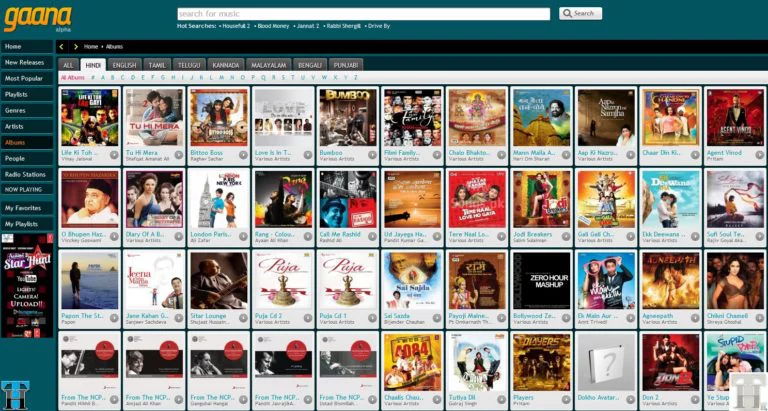768x411 pixels.
Task: Go forward with the right arrow
Action: (x=75, y=47)
